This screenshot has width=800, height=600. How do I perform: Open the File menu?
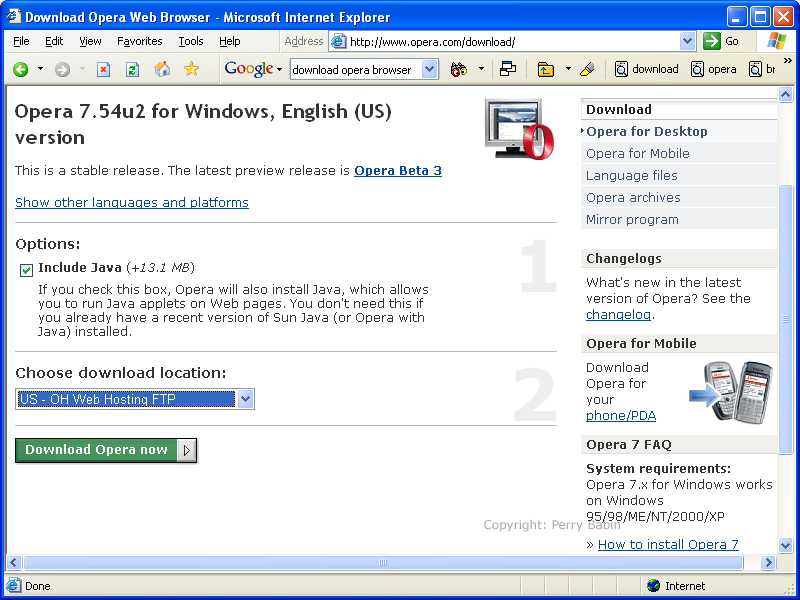coord(21,41)
